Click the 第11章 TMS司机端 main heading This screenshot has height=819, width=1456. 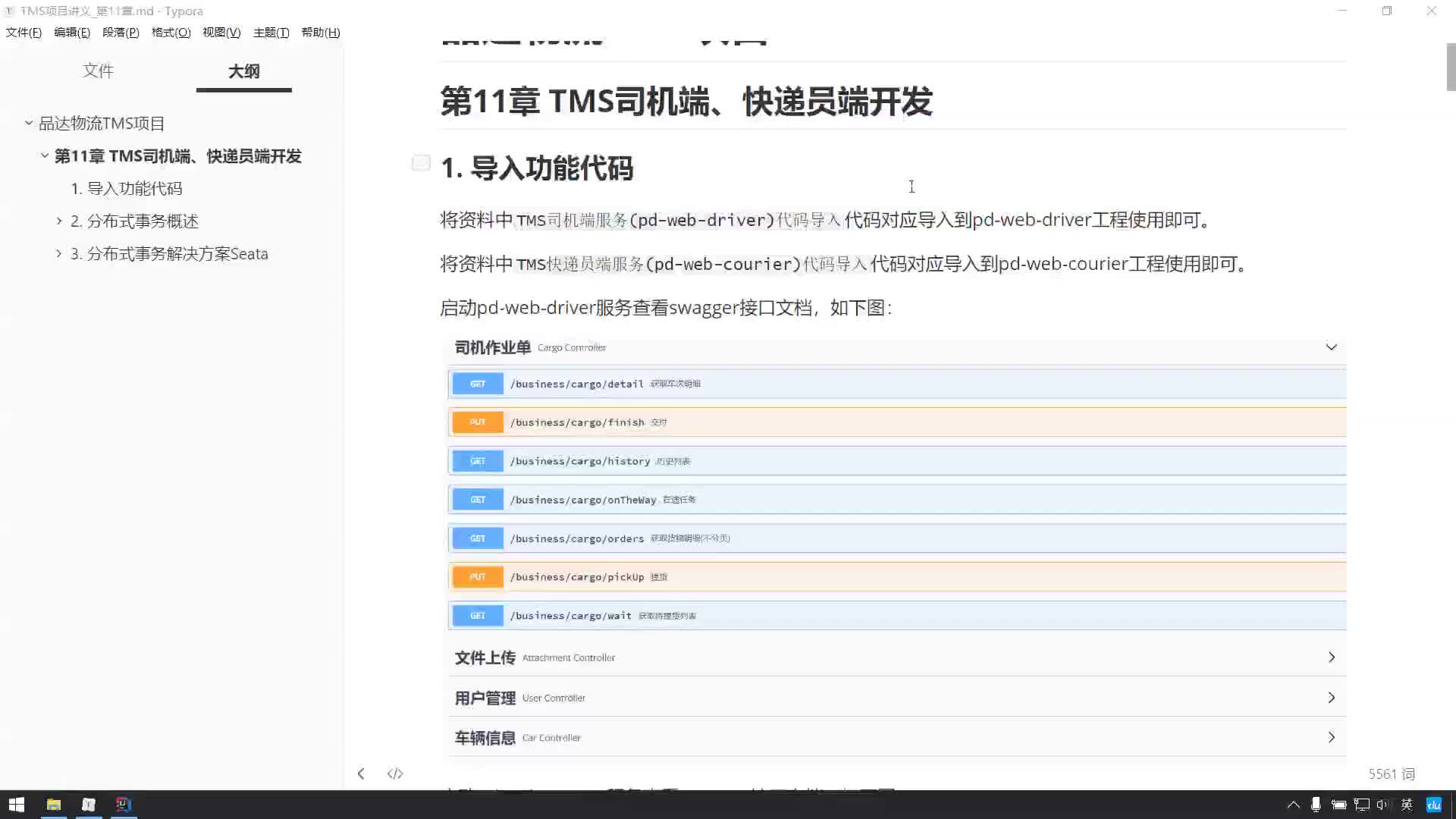pyautogui.click(x=686, y=102)
